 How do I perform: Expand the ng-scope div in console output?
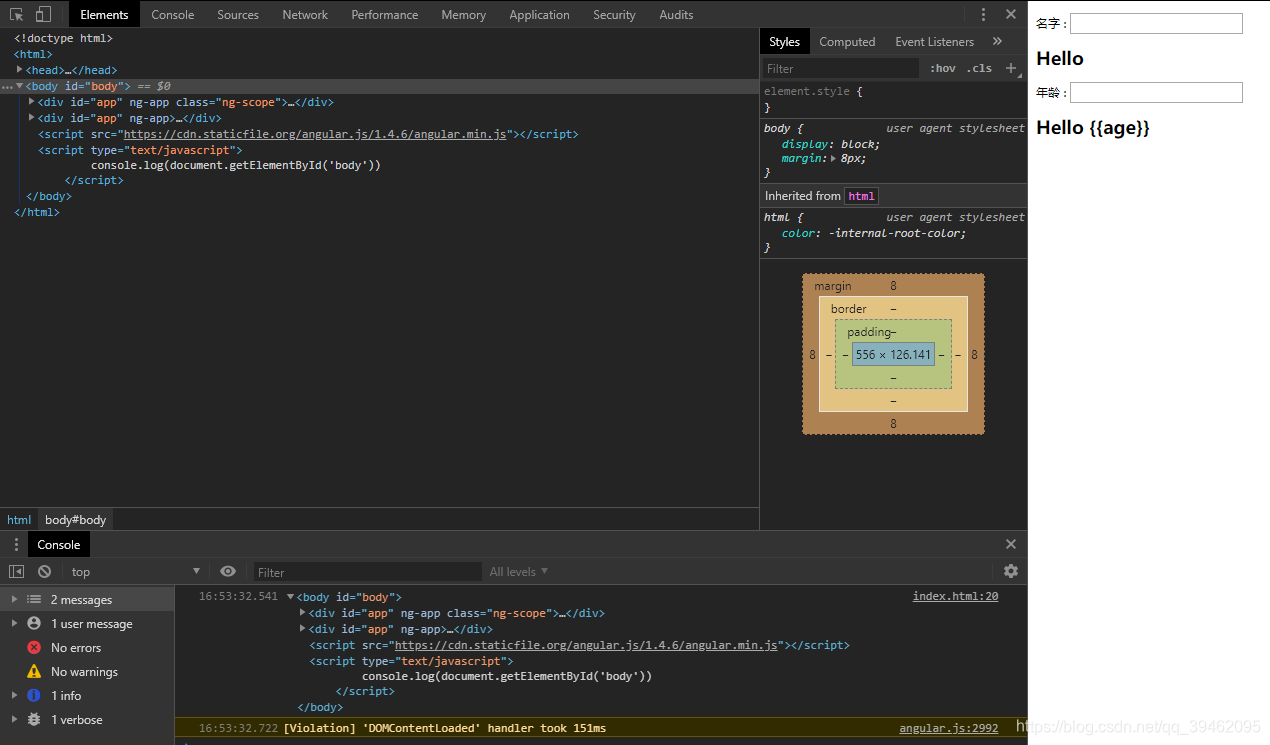coord(303,613)
